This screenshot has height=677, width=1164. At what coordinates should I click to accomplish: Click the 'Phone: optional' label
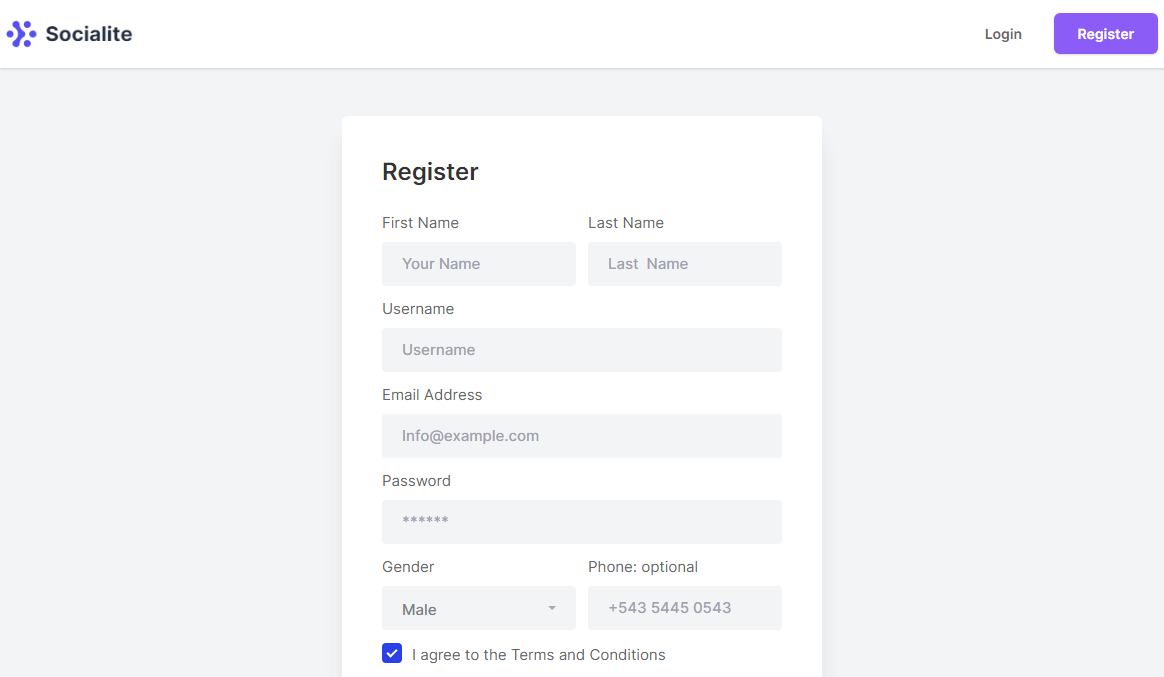[643, 567]
